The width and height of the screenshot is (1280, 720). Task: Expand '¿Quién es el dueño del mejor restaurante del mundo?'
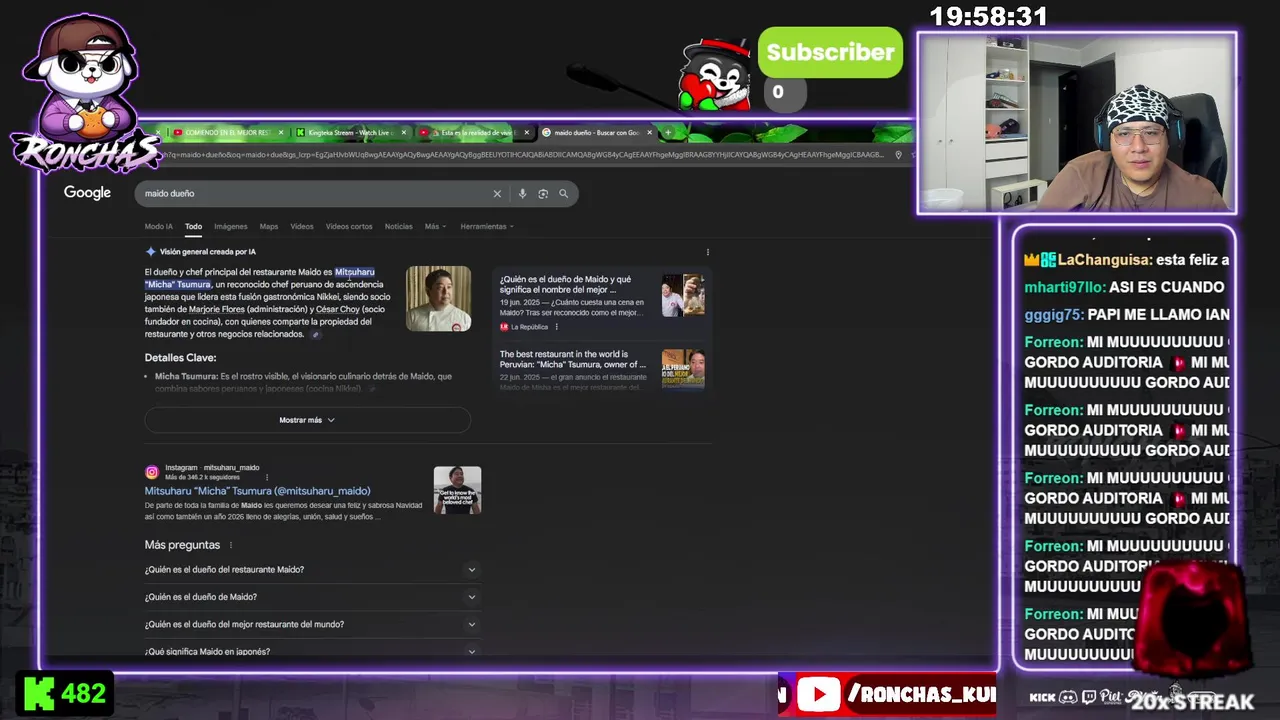pos(312,624)
